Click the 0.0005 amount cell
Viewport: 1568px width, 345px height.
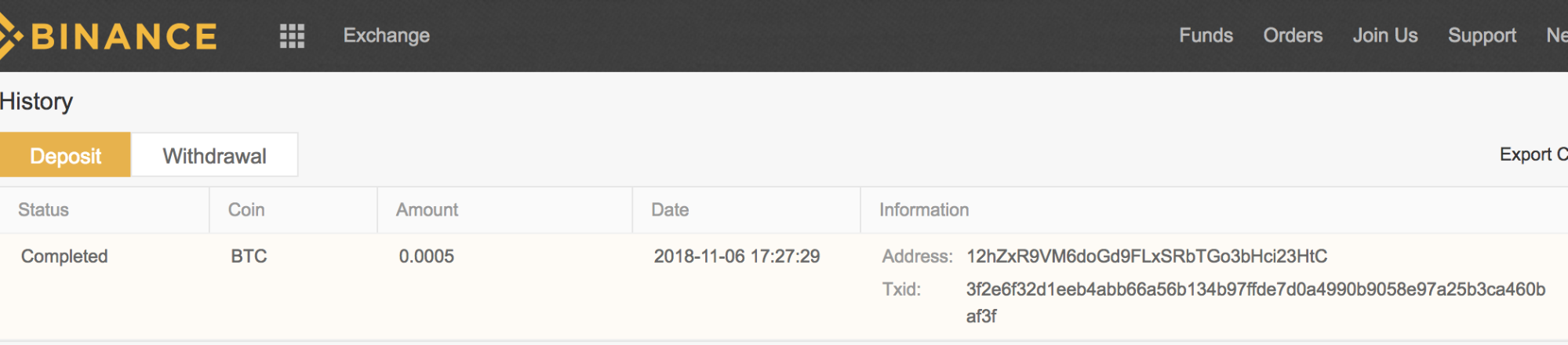(427, 256)
